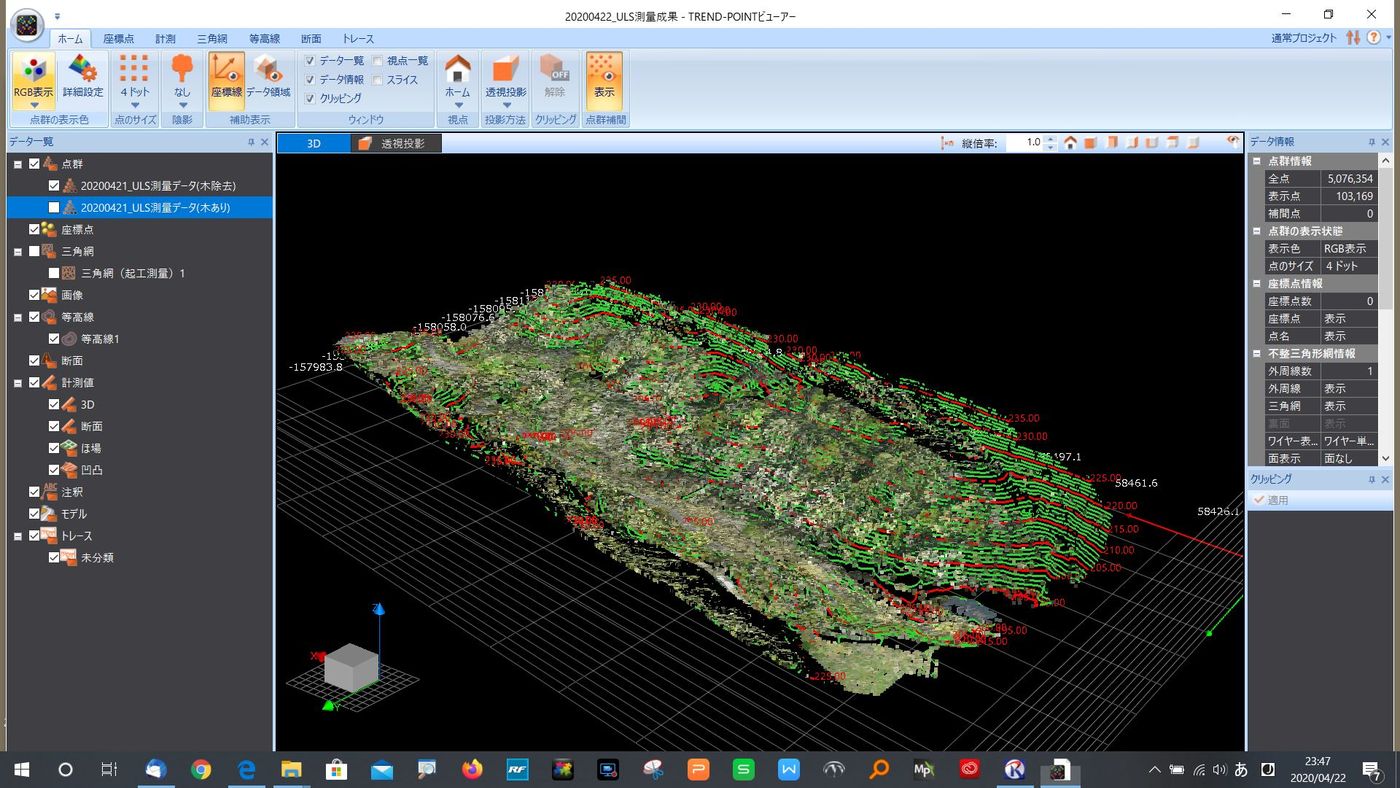
Task: Open 詳細設定 detailed color settings
Action: pyautogui.click(x=83, y=76)
